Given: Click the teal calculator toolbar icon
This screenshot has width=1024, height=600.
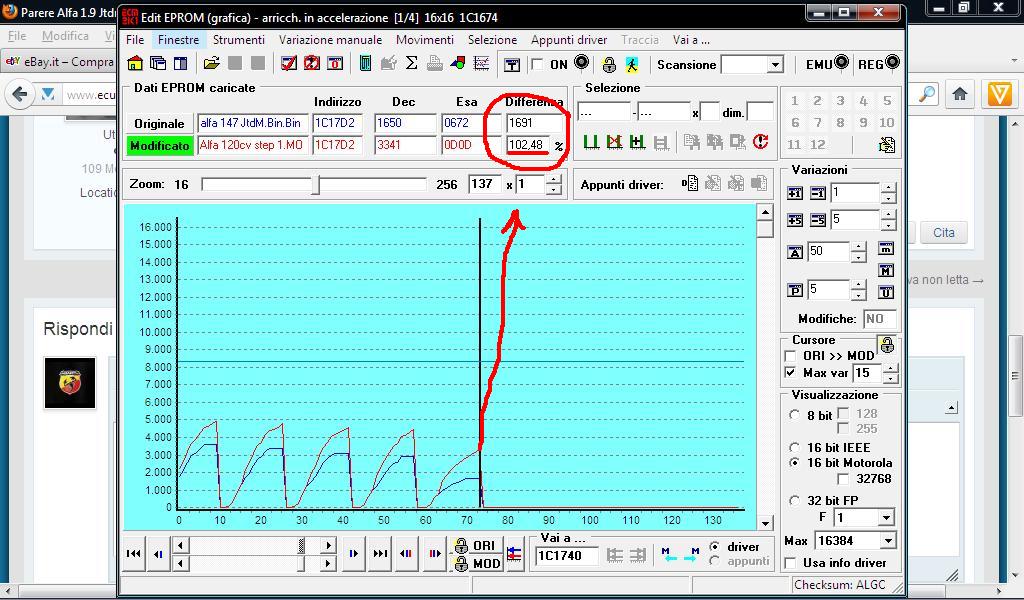Looking at the screenshot, I should click(365, 63).
